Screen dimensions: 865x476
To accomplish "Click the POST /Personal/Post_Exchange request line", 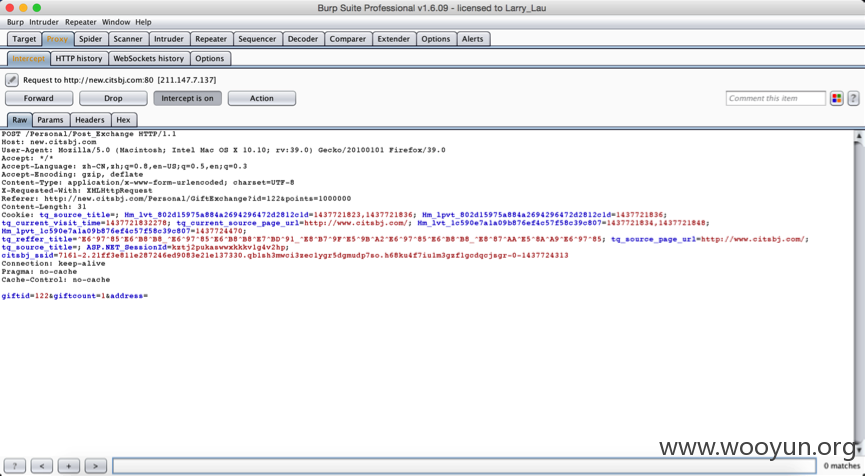I will (89, 134).
